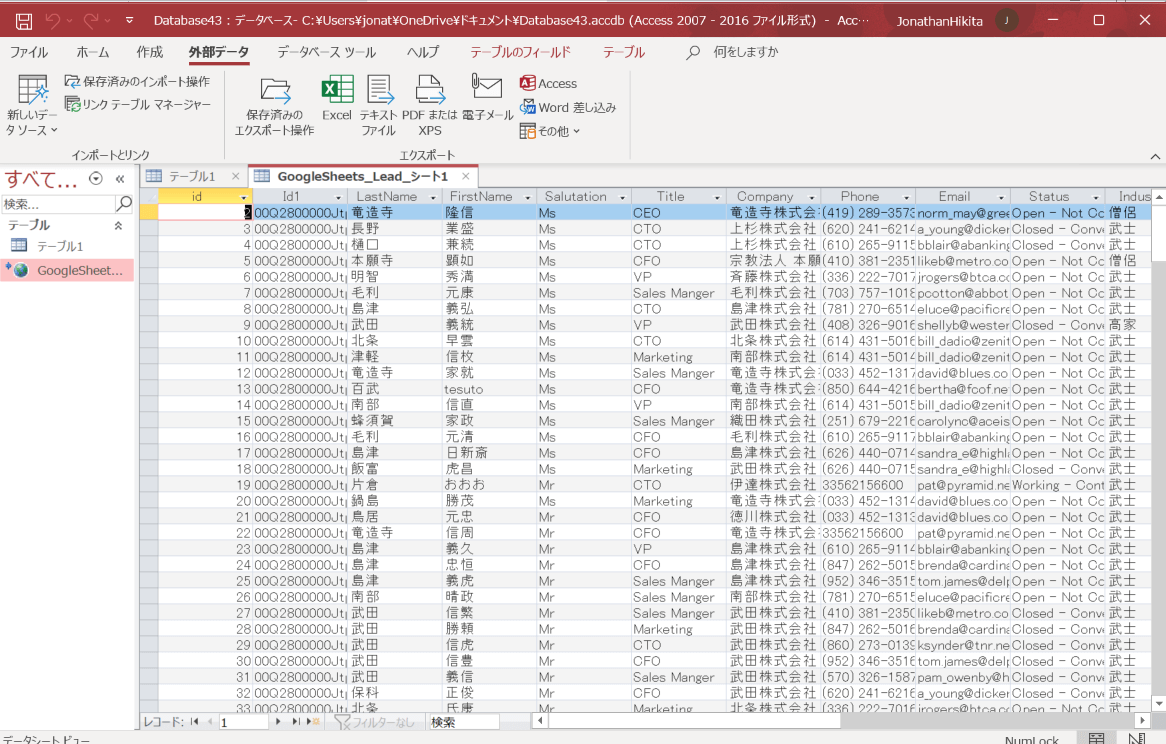Expand the その他 export dropdown
1166x744 pixels.
coord(550,132)
